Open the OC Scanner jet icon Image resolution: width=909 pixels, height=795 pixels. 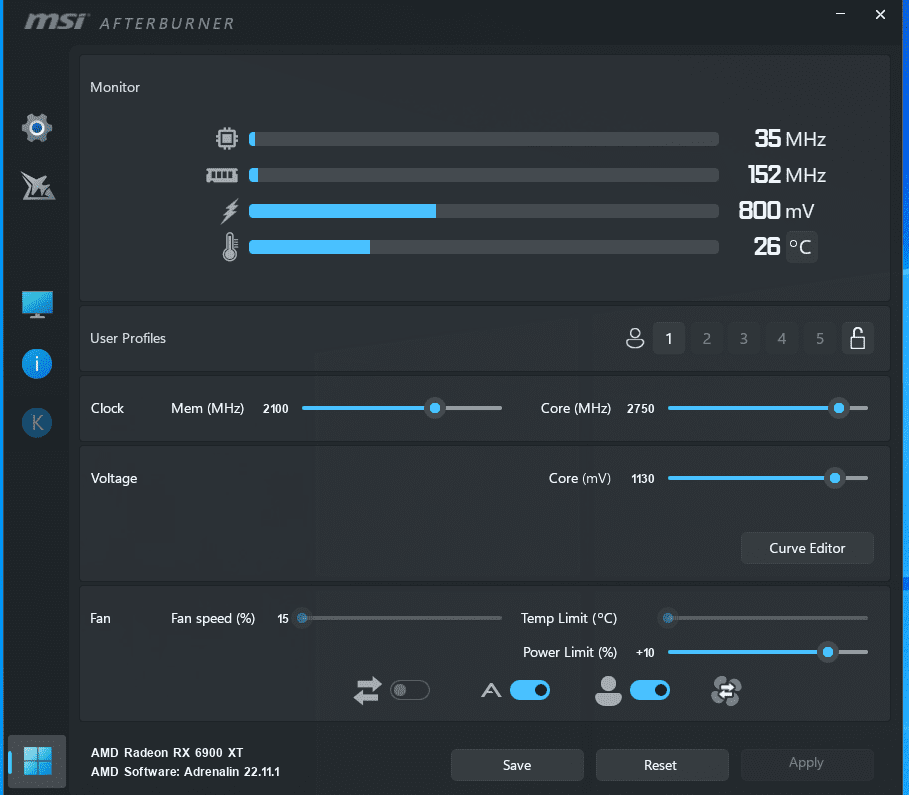coord(38,186)
